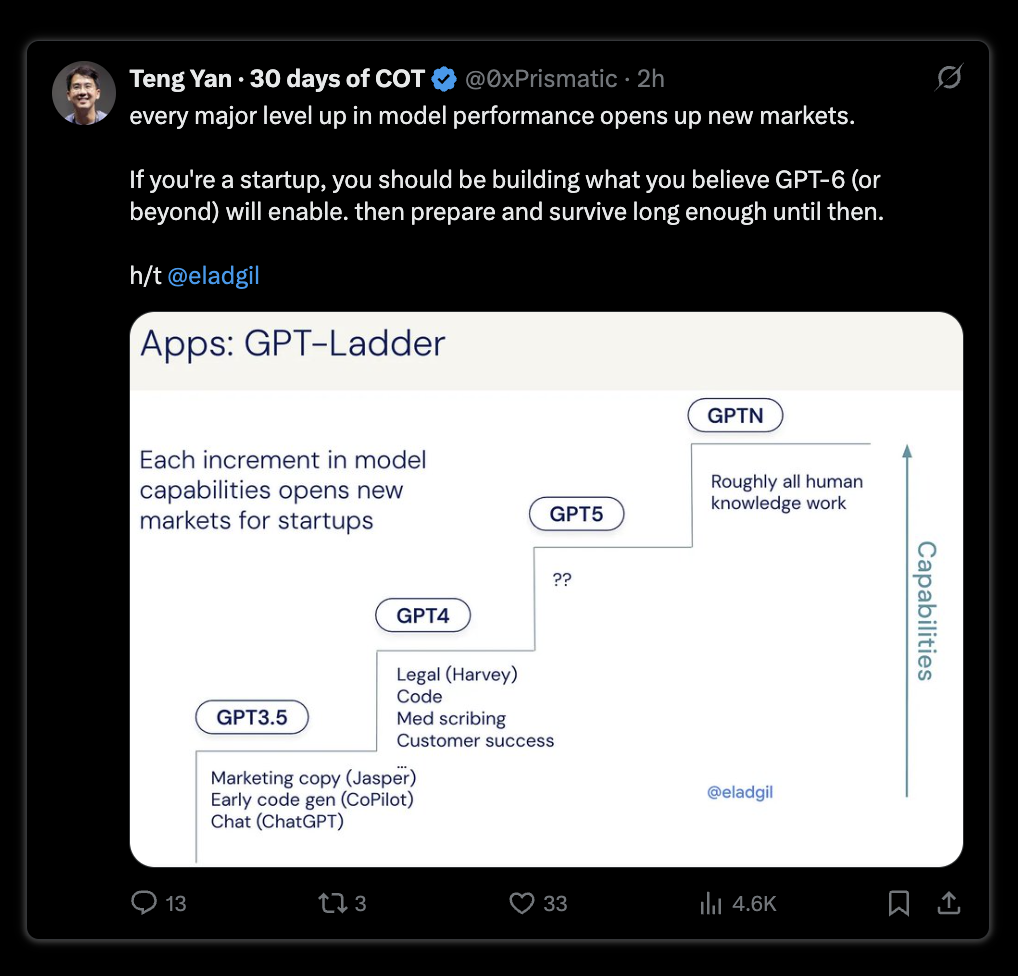Like the tweet with heart icon
Screen dimensions: 1018x976
[x=521, y=903]
